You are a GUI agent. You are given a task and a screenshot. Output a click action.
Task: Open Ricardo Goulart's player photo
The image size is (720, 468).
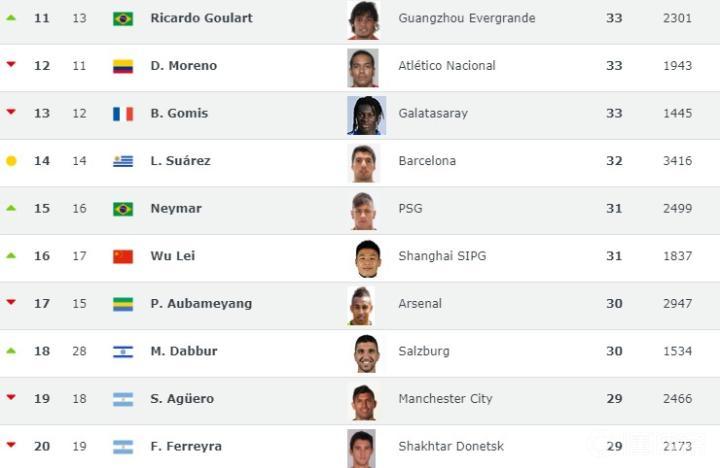[363, 19]
